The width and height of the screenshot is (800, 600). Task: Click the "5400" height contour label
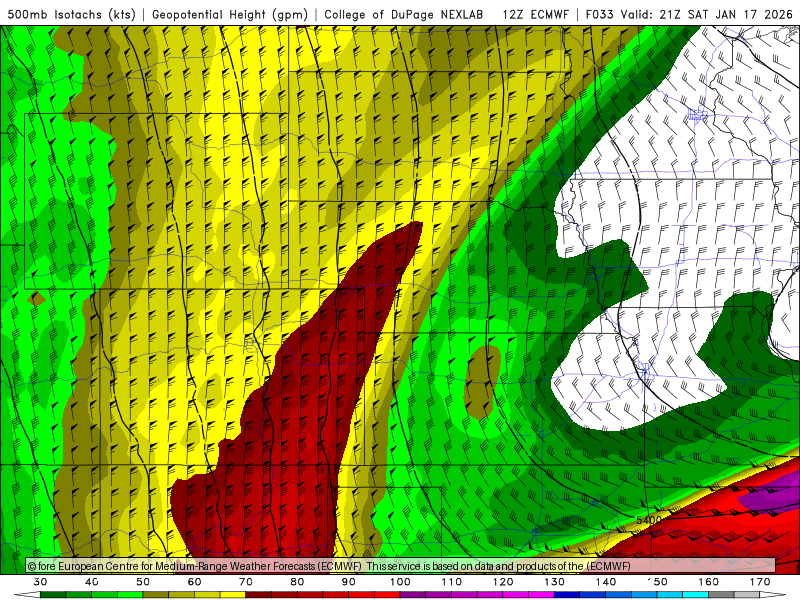point(648,520)
